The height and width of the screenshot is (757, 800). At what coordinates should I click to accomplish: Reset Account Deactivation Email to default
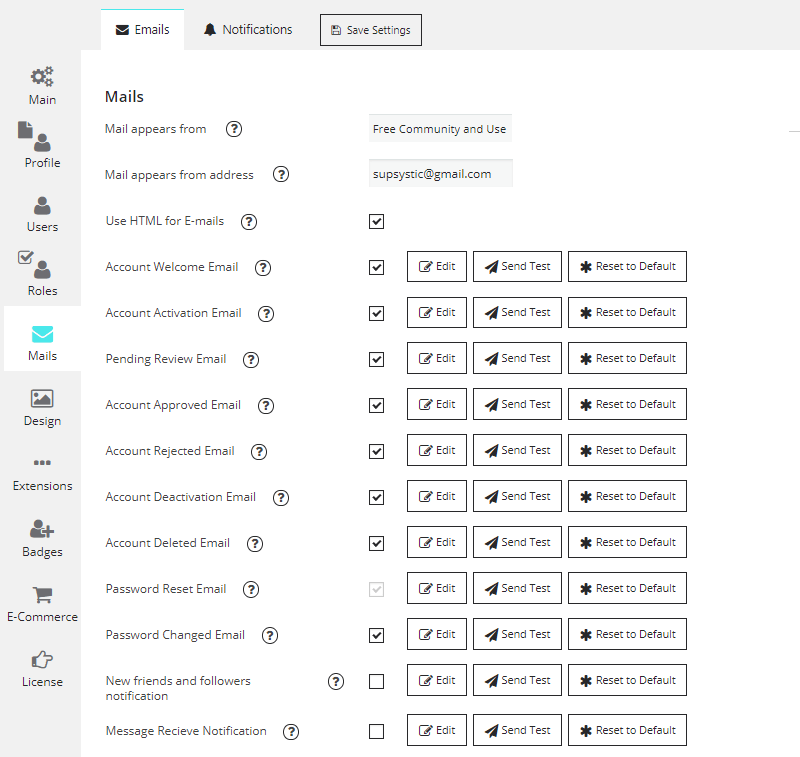point(628,496)
